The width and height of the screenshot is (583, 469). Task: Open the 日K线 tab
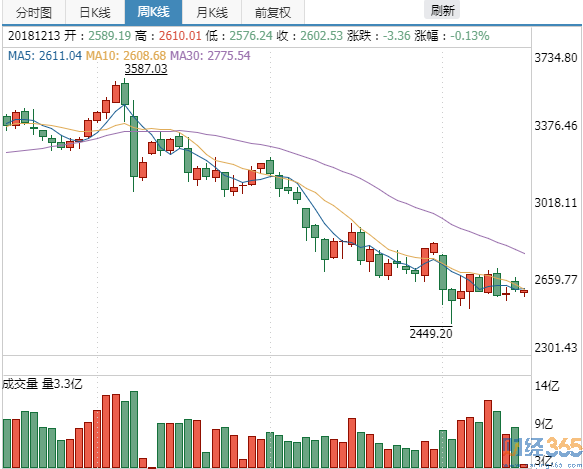[x=95, y=12]
